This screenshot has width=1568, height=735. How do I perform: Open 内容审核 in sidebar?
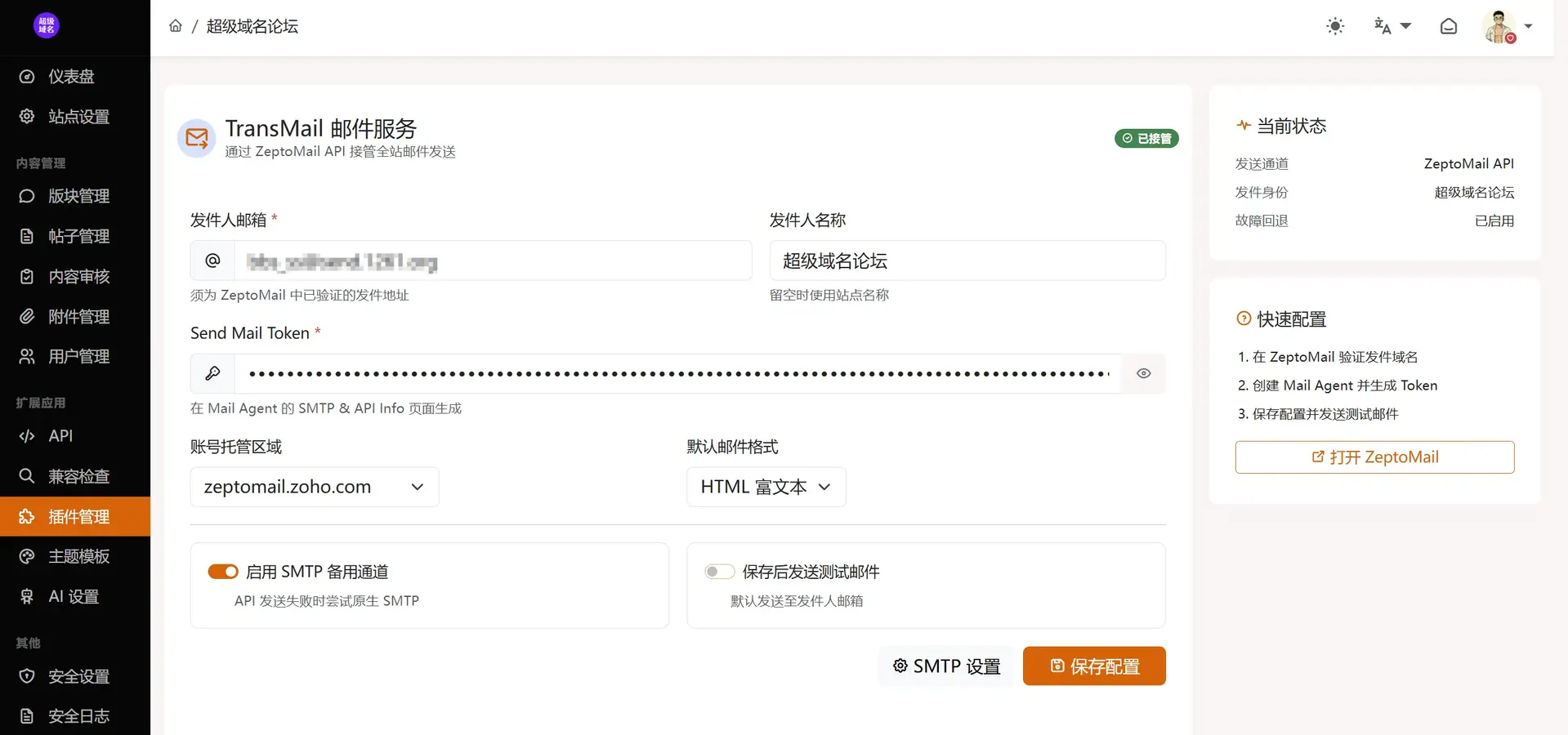75,276
